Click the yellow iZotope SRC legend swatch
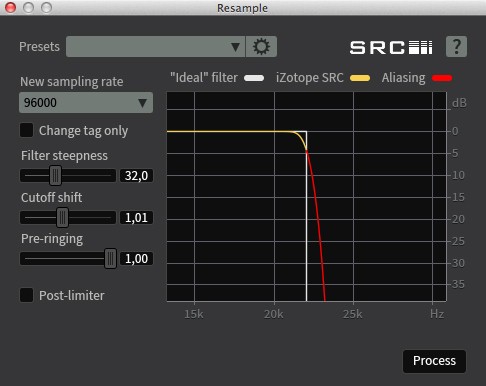Viewport: 486px width, 386px height. pos(360,78)
